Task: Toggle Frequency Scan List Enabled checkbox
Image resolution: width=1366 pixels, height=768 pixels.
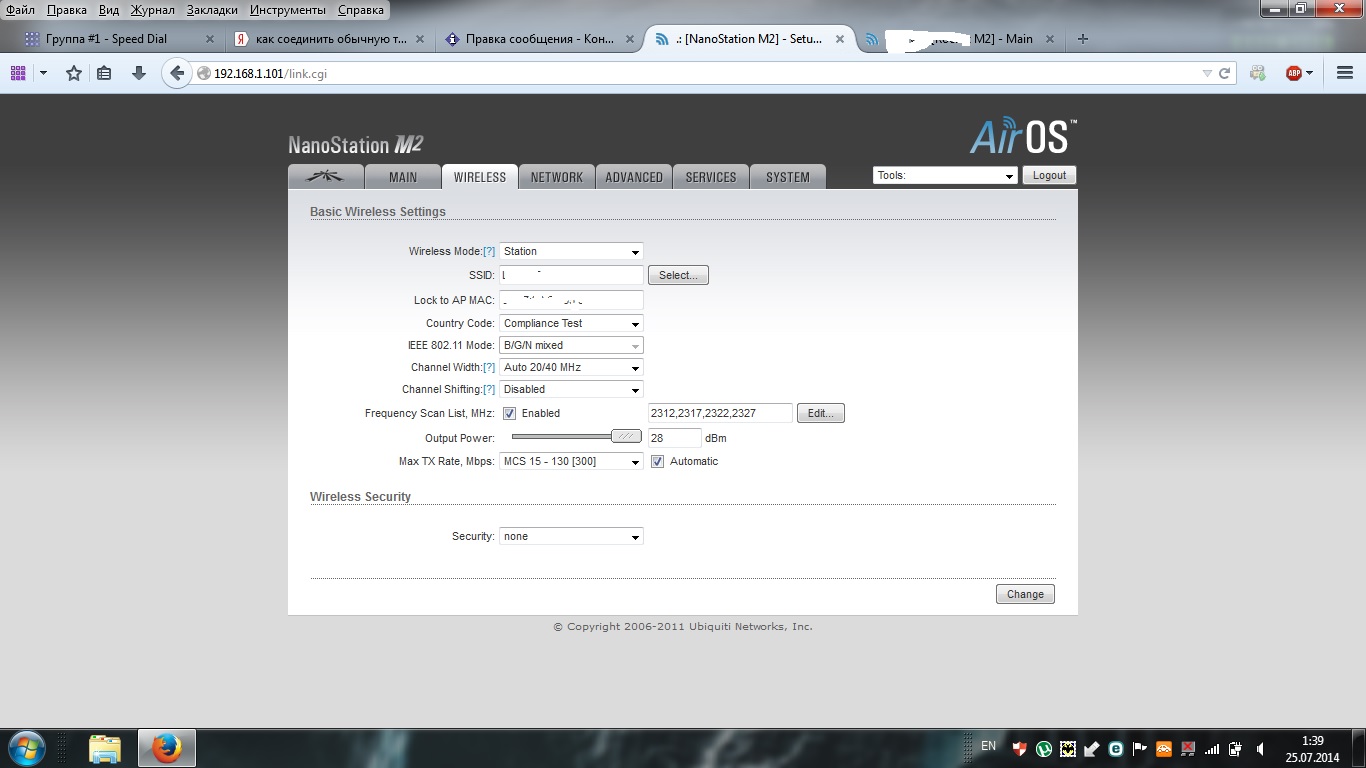Action: click(x=509, y=413)
